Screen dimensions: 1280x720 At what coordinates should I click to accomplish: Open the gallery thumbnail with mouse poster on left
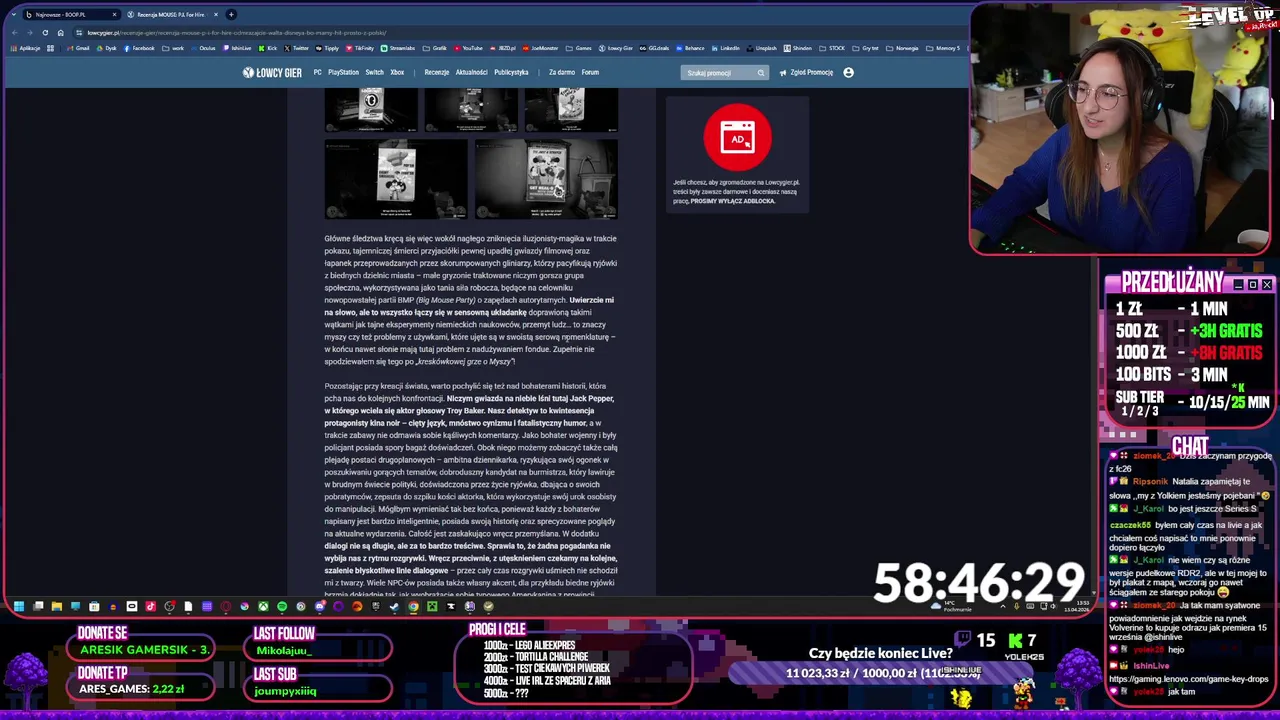396,179
